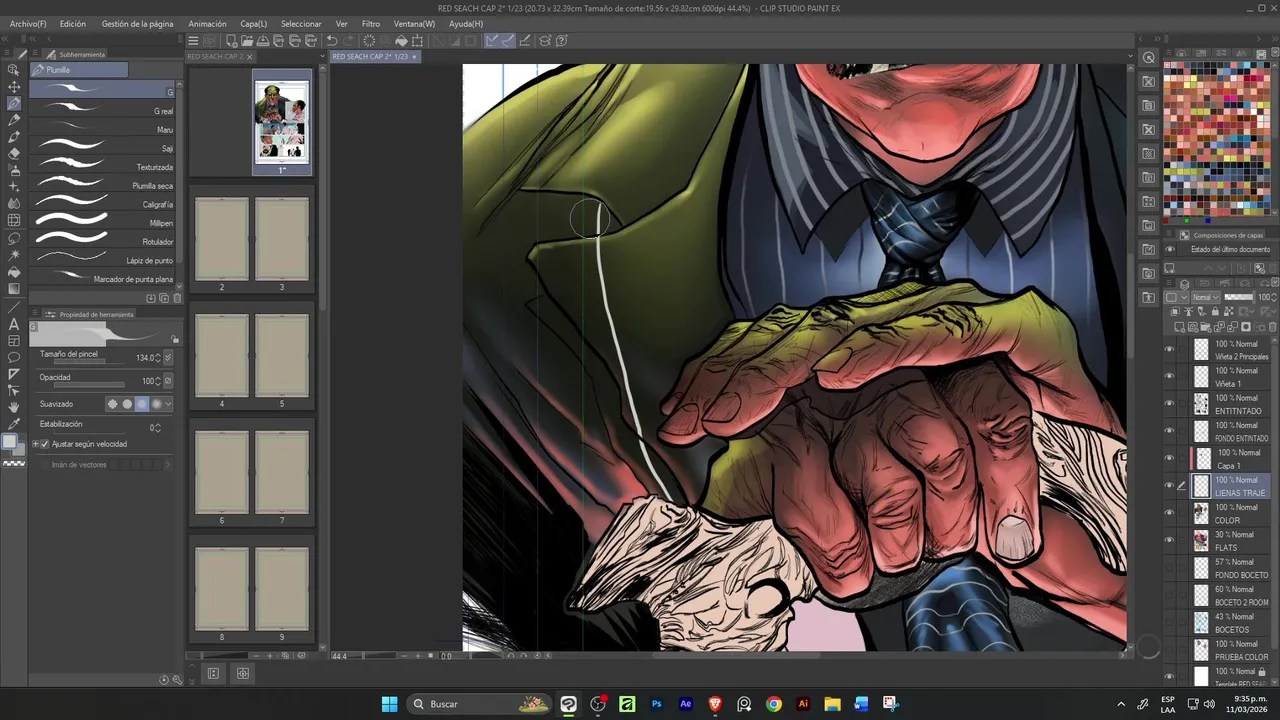Select page 1 thumbnail in page manager
Viewport: 1280px width, 720px height.
[281, 121]
